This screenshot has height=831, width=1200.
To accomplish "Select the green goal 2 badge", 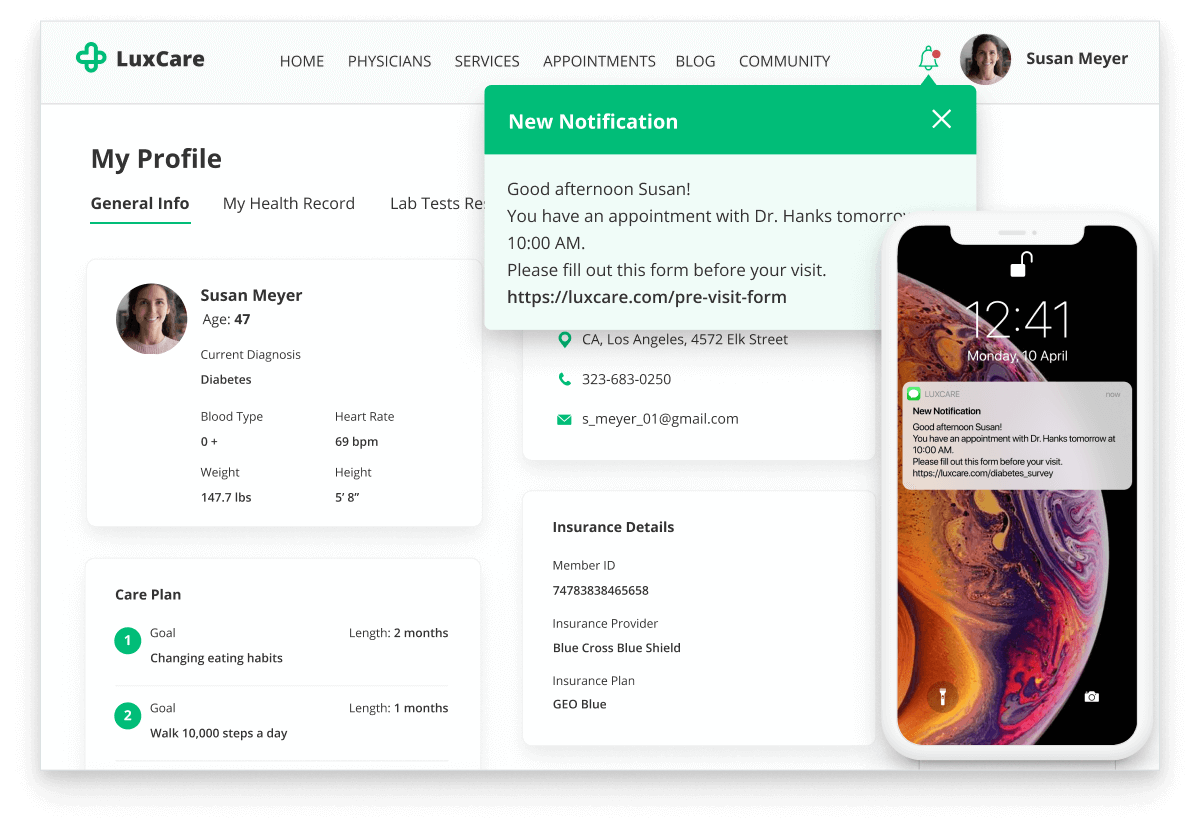I will 128,716.
